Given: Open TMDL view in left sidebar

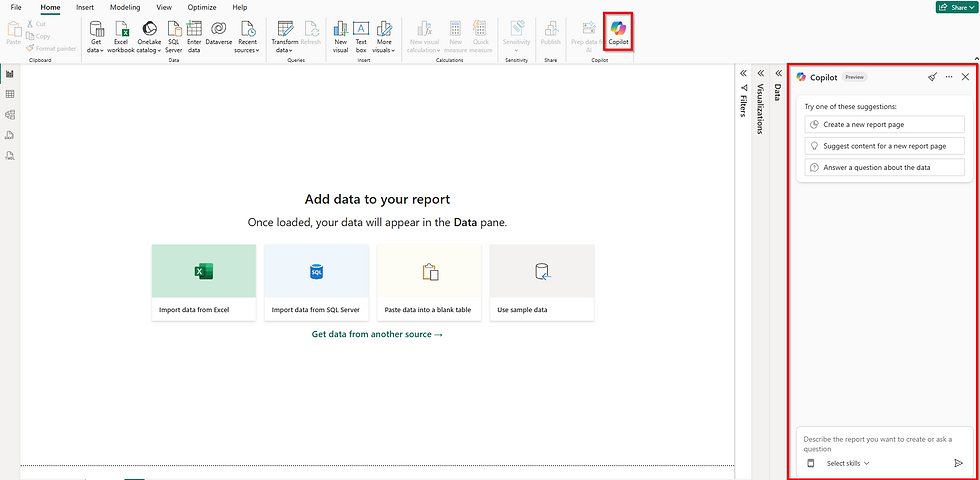Looking at the screenshot, I should [10, 156].
